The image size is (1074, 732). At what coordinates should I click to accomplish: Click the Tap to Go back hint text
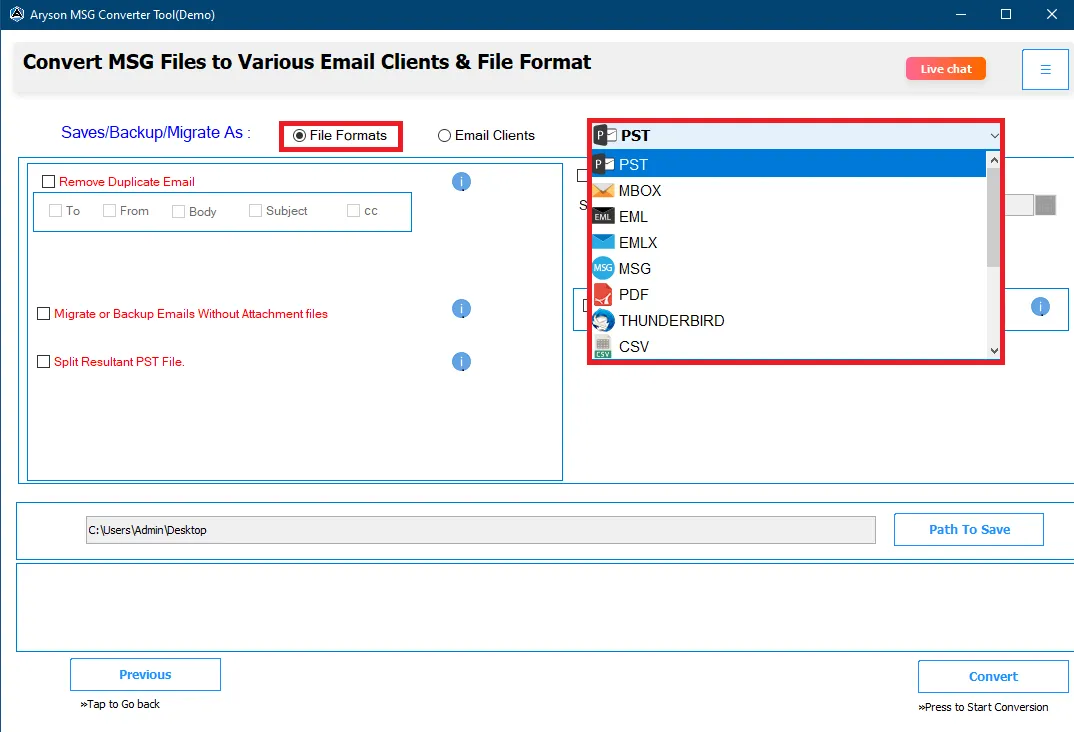click(x=120, y=704)
